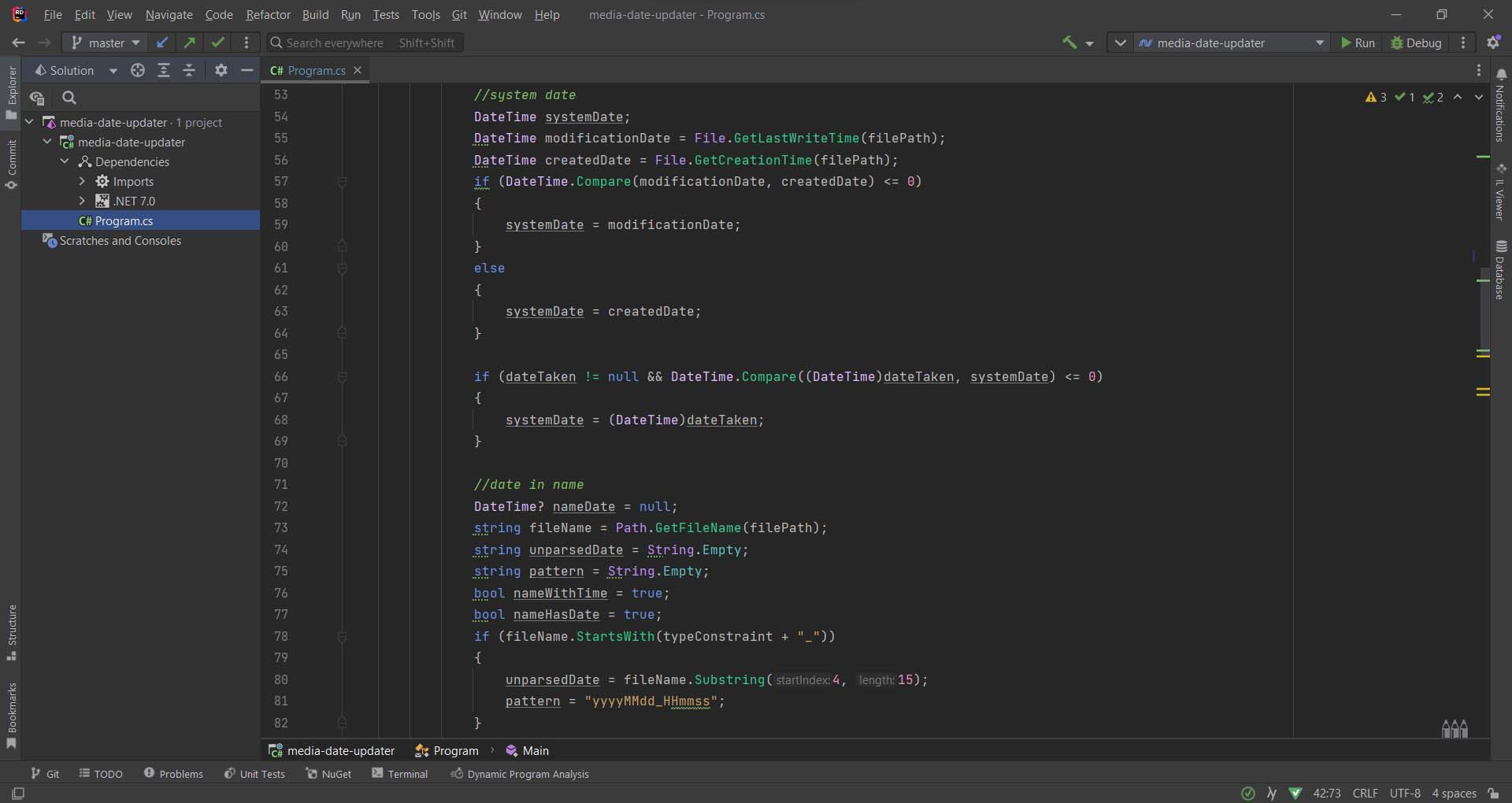The image size is (1512, 803).
Task: Click the Locate file target icon
Action: pos(138,70)
